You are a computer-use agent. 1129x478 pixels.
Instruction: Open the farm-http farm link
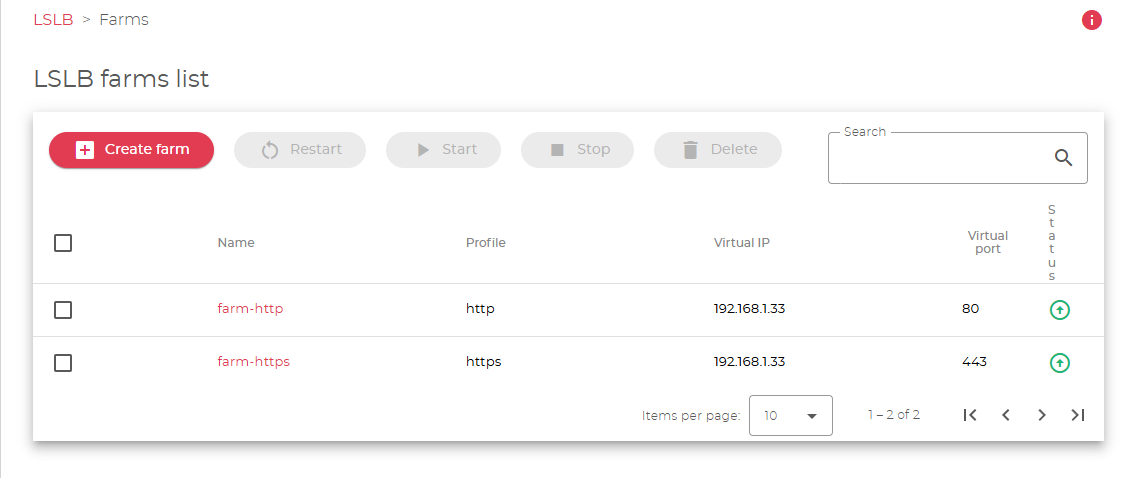point(250,309)
